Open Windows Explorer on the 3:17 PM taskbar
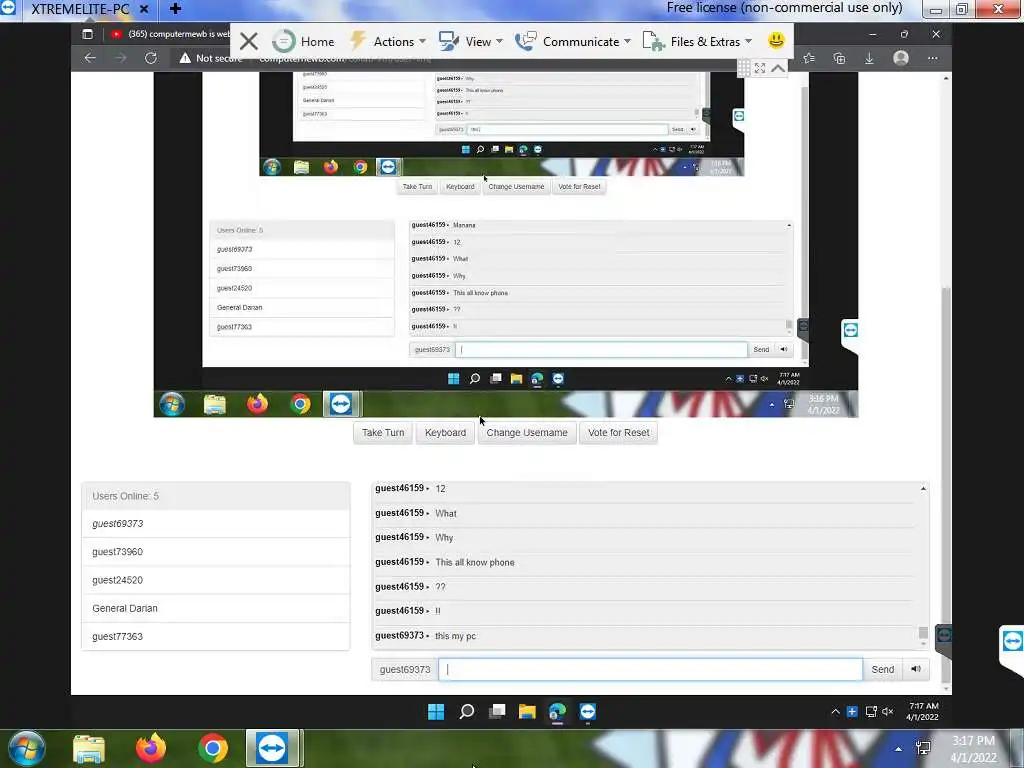This screenshot has width=1024, height=768. 89,749
